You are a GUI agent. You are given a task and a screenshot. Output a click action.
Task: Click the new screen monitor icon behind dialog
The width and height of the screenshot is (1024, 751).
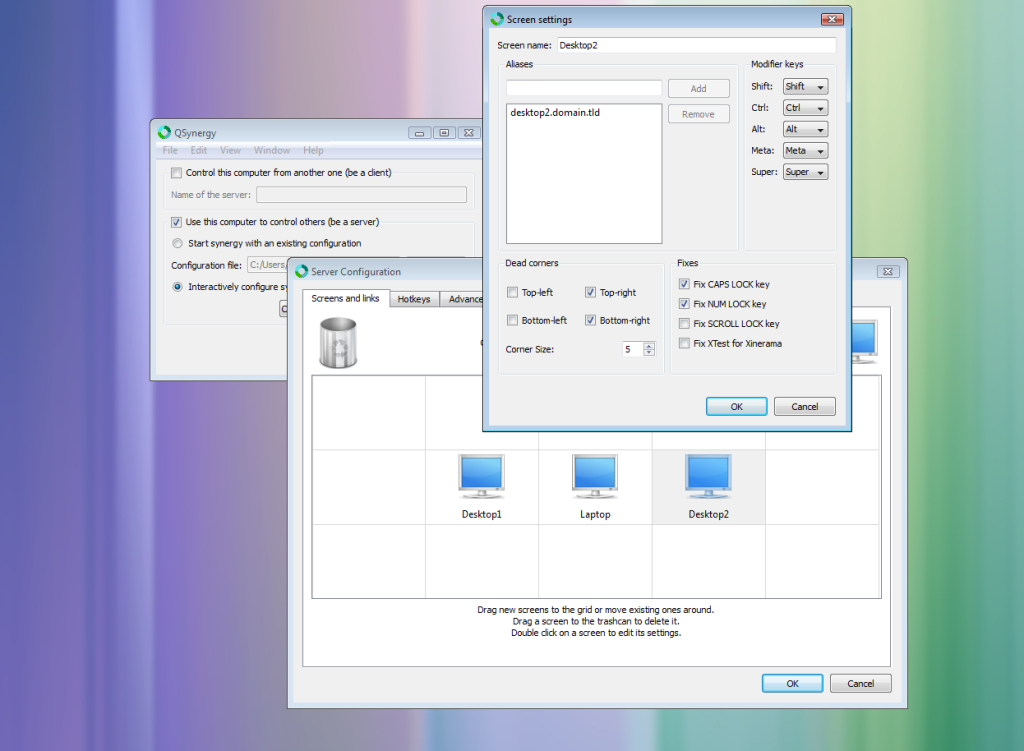(x=865, y=342)
